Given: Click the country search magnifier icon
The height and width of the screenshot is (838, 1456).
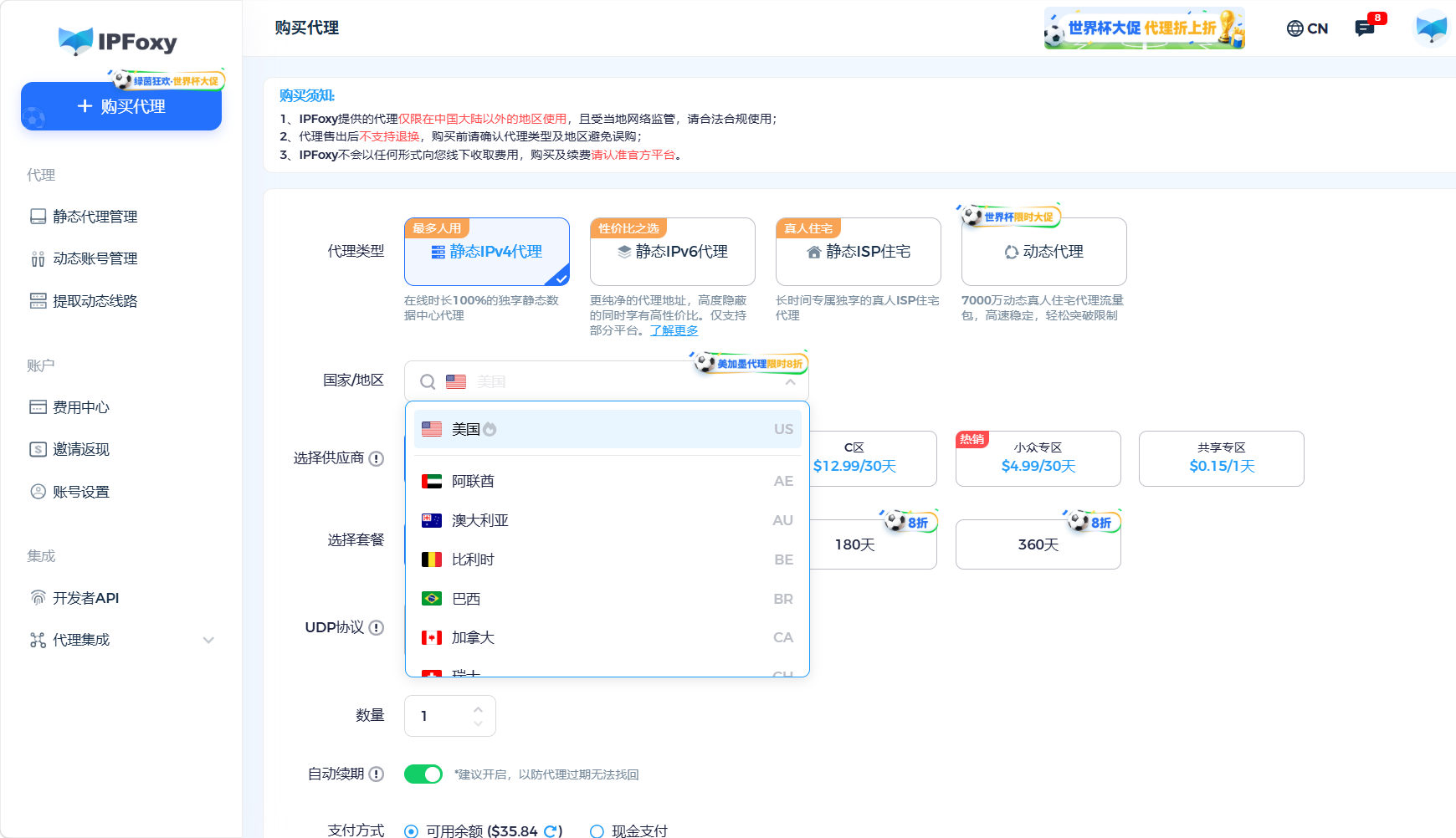Looking at the screenshot, I should [x=428, y=382].
